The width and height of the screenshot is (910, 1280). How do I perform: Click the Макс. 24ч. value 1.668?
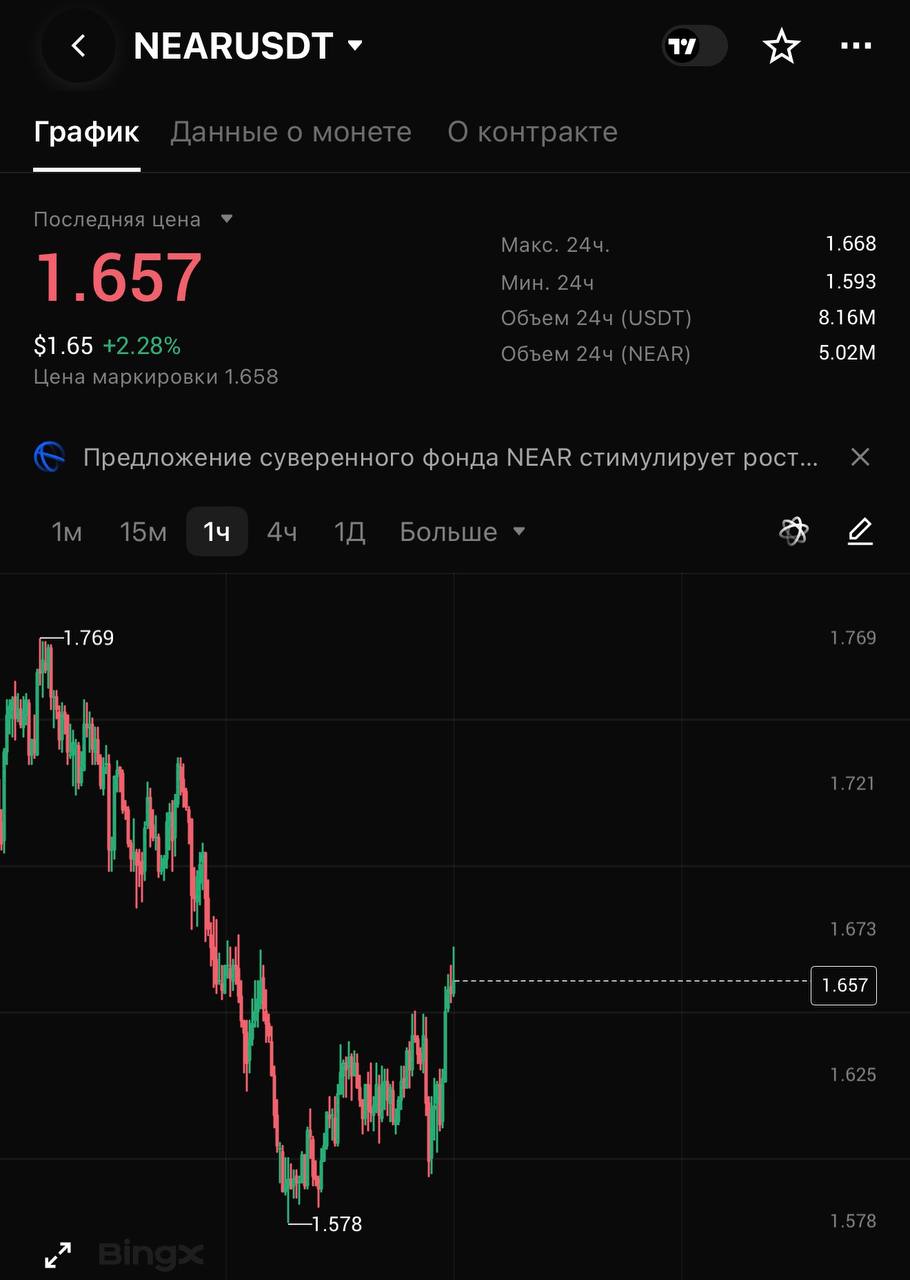click(x=851, y=243)
